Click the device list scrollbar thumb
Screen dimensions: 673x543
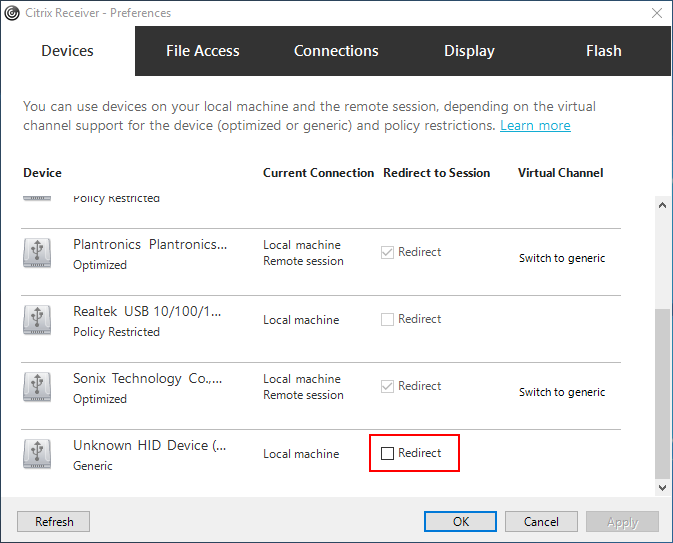662,394
